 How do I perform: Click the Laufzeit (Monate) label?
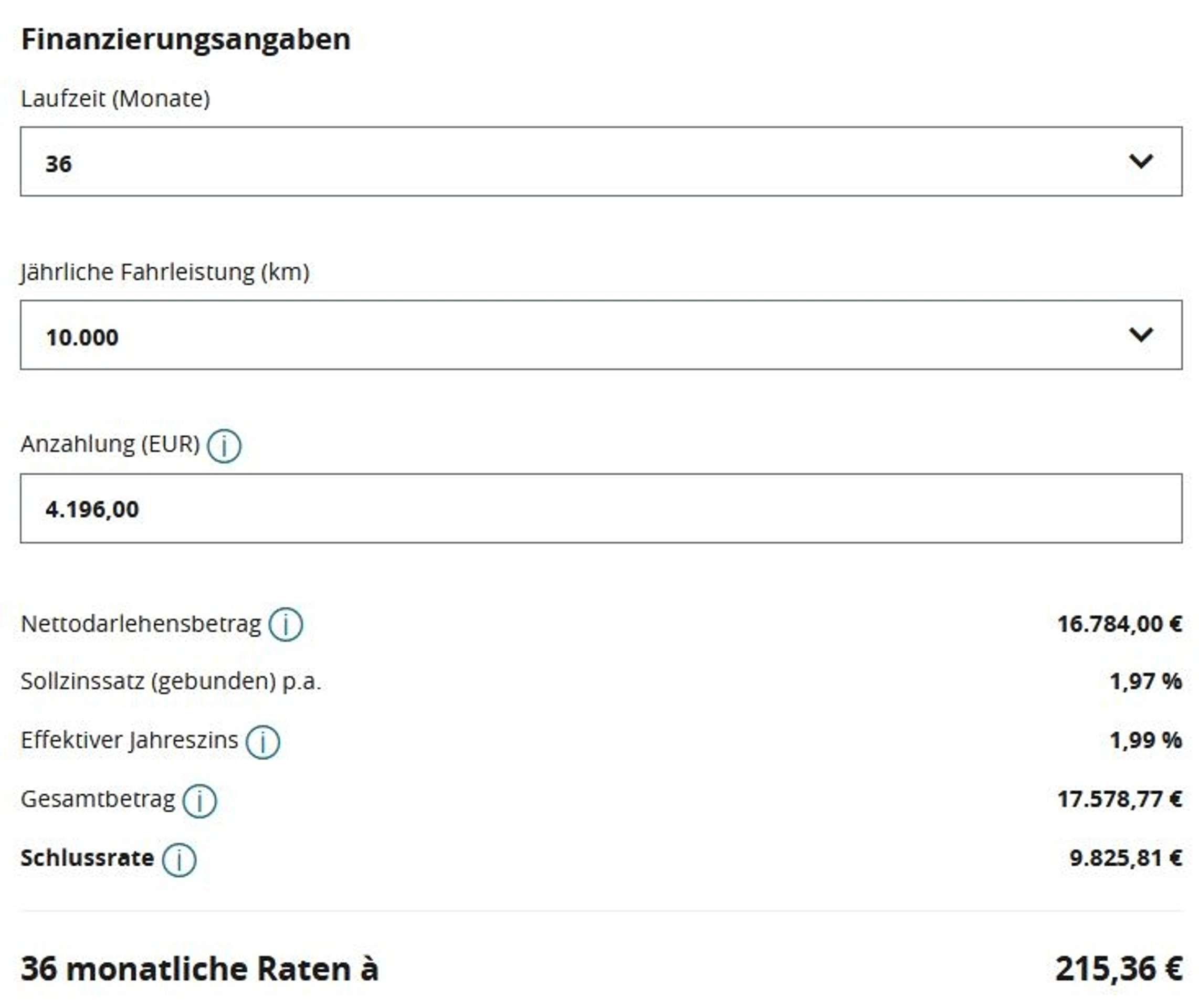click(x=115, y=98)
